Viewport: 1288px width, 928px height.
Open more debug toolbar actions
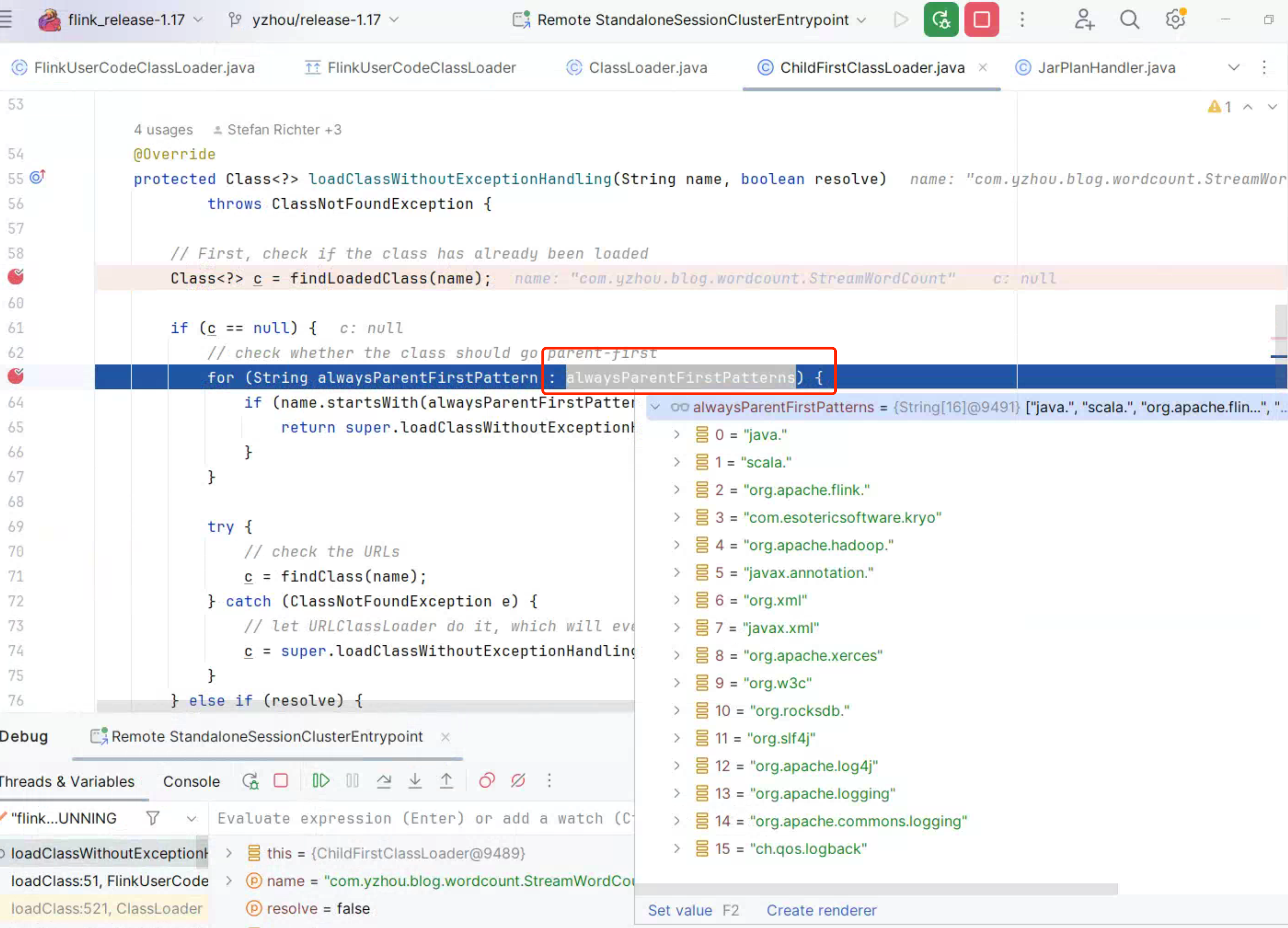tap(549, 781)
